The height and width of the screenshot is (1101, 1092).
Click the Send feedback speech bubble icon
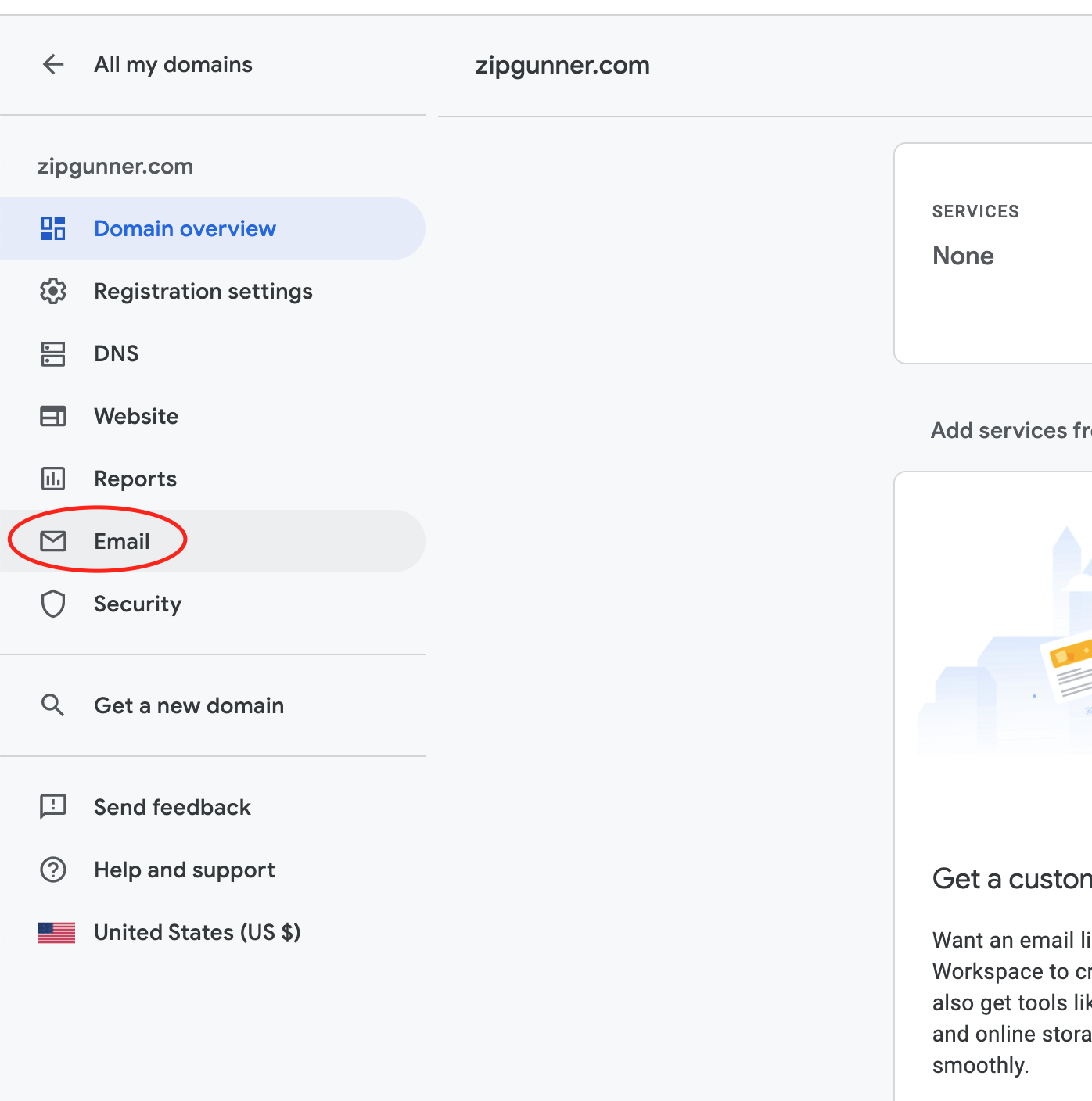(53, 806)
